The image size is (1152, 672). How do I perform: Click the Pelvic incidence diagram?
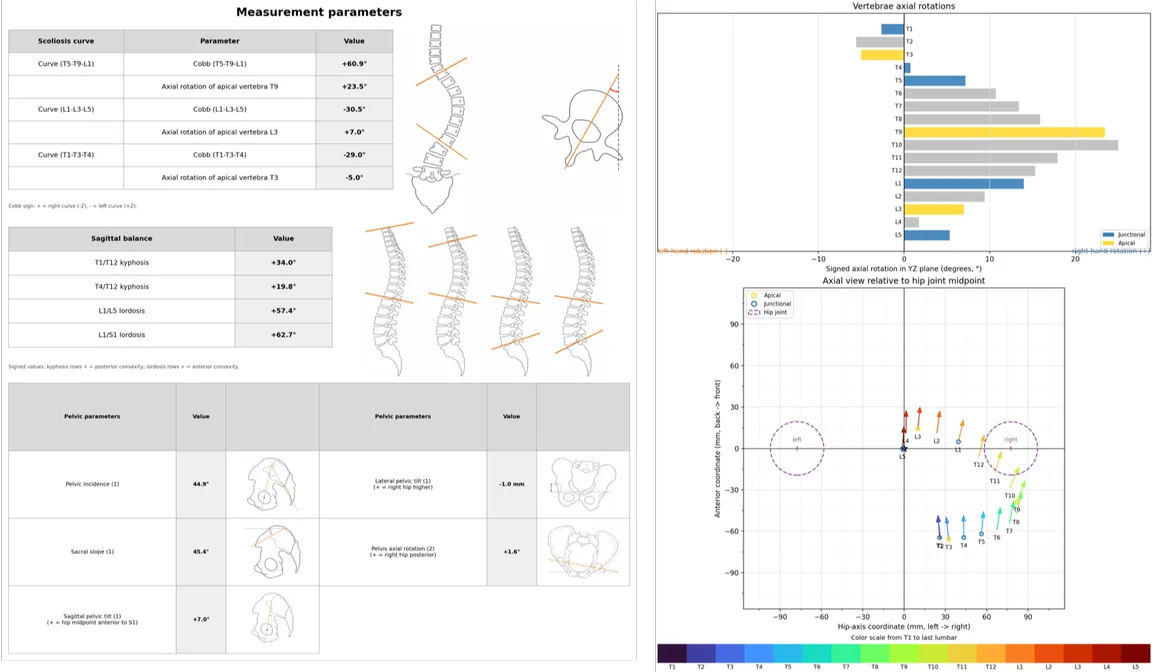click(x=272, y=485)
